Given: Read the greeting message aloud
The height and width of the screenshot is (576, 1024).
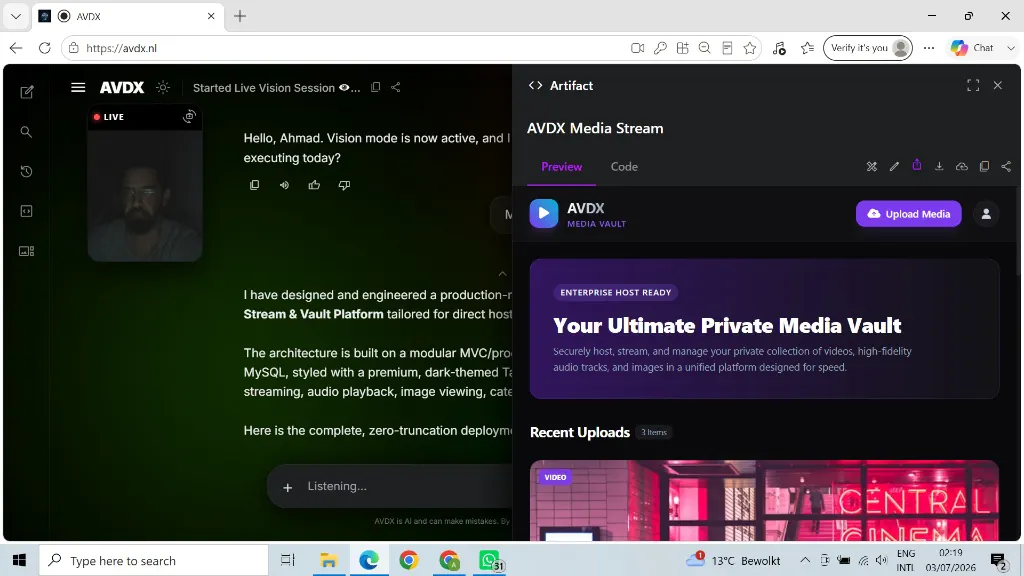Looking at the screenshot, I should (284, 185).
